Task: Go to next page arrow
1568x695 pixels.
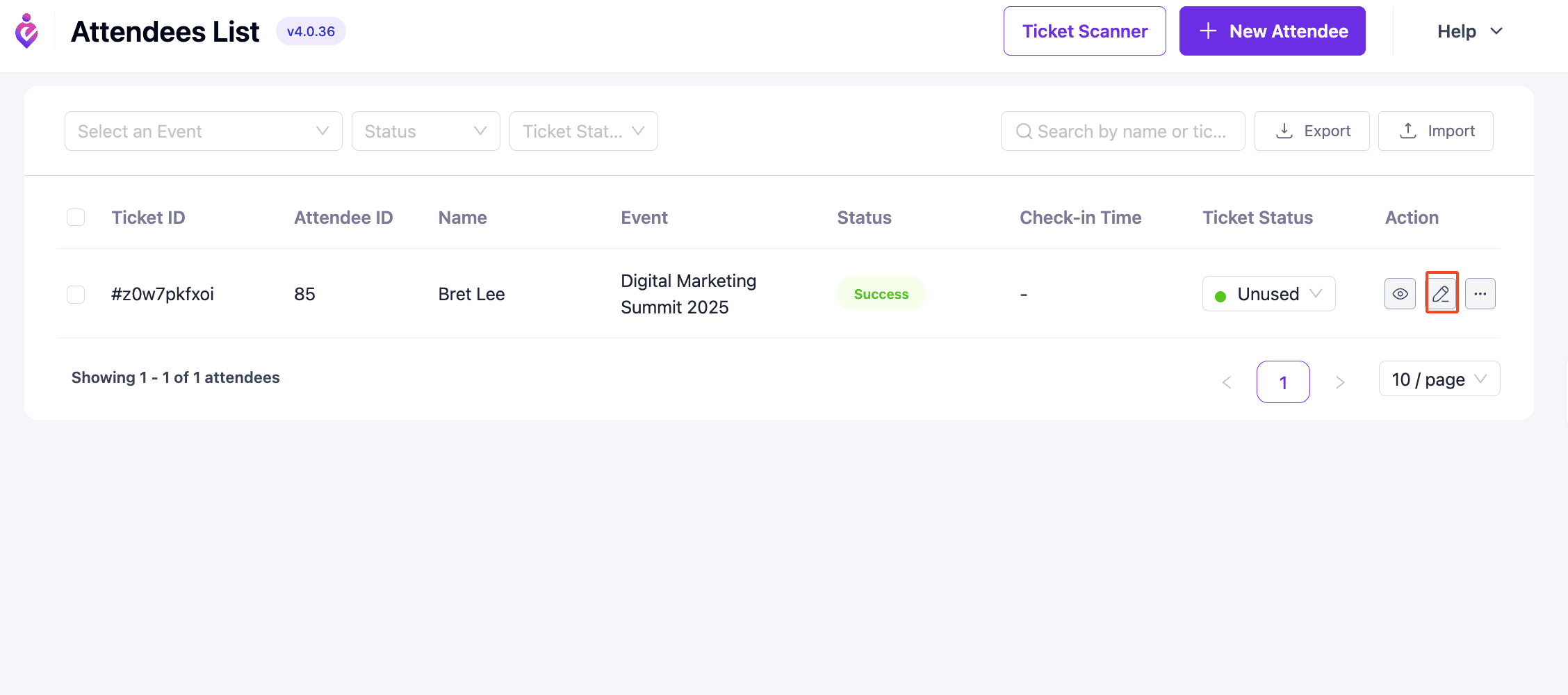Action: point(1340,382)
